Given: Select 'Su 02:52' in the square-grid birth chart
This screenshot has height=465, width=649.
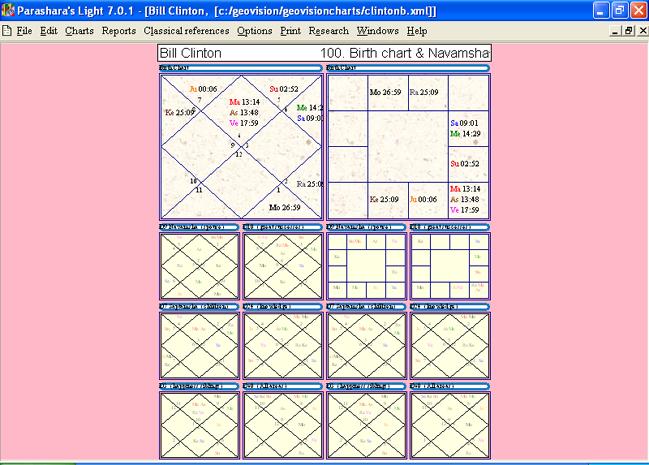Looking at the screenshot, I should click(x=464, y=164).
